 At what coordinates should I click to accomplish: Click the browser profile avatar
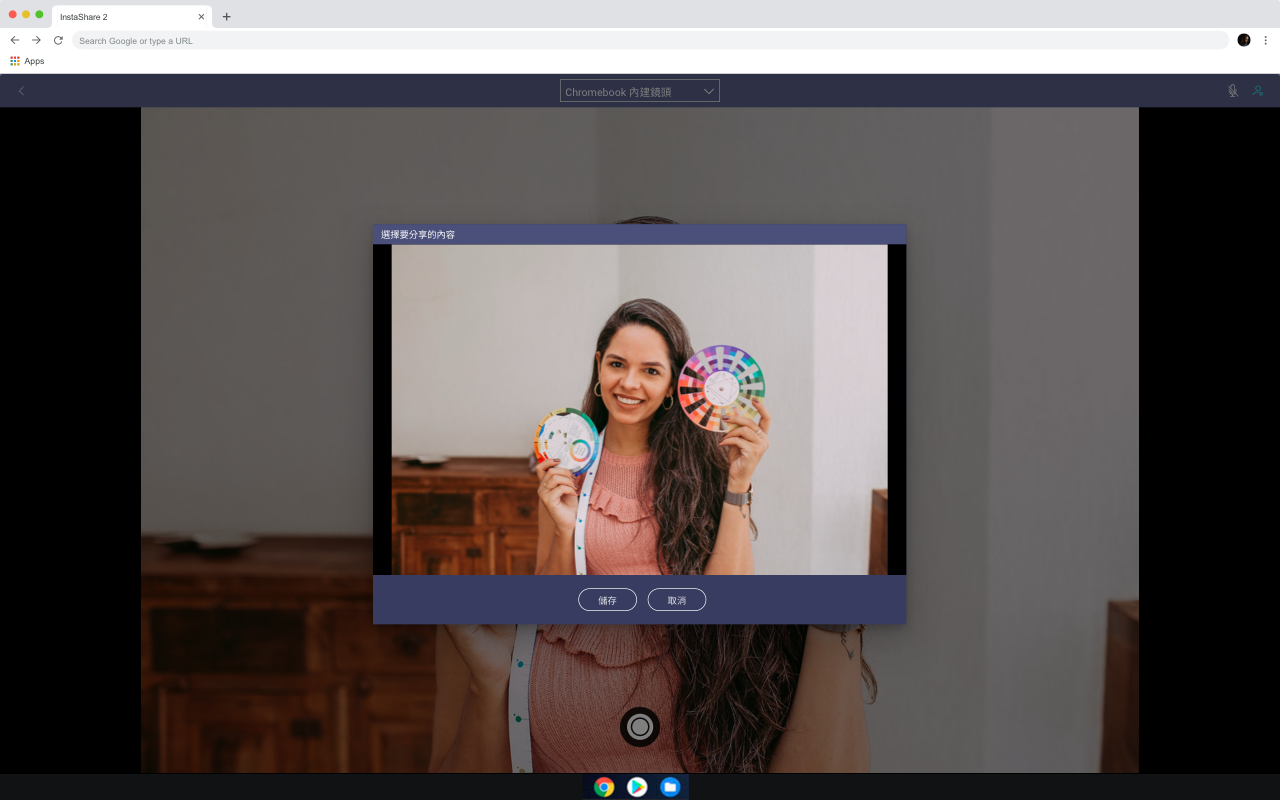click(1244, 40)
